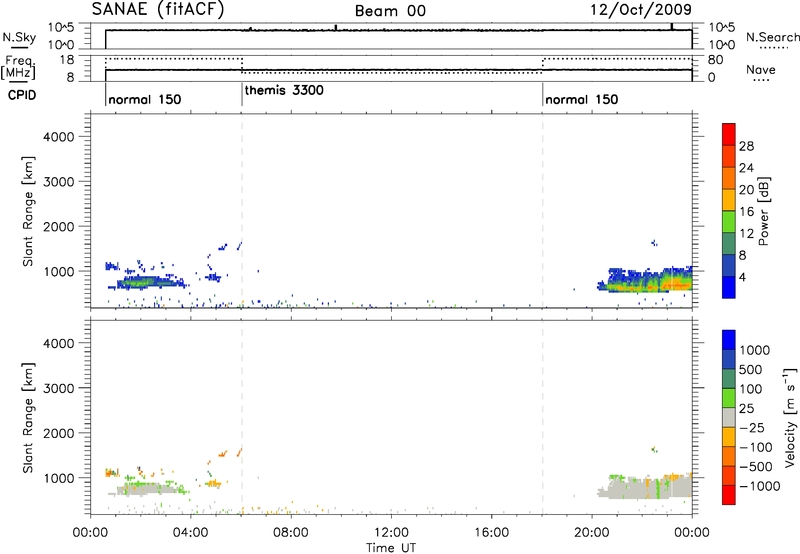
Task: Click the SANAE (fitACF) title text
Action: [158, 10]
